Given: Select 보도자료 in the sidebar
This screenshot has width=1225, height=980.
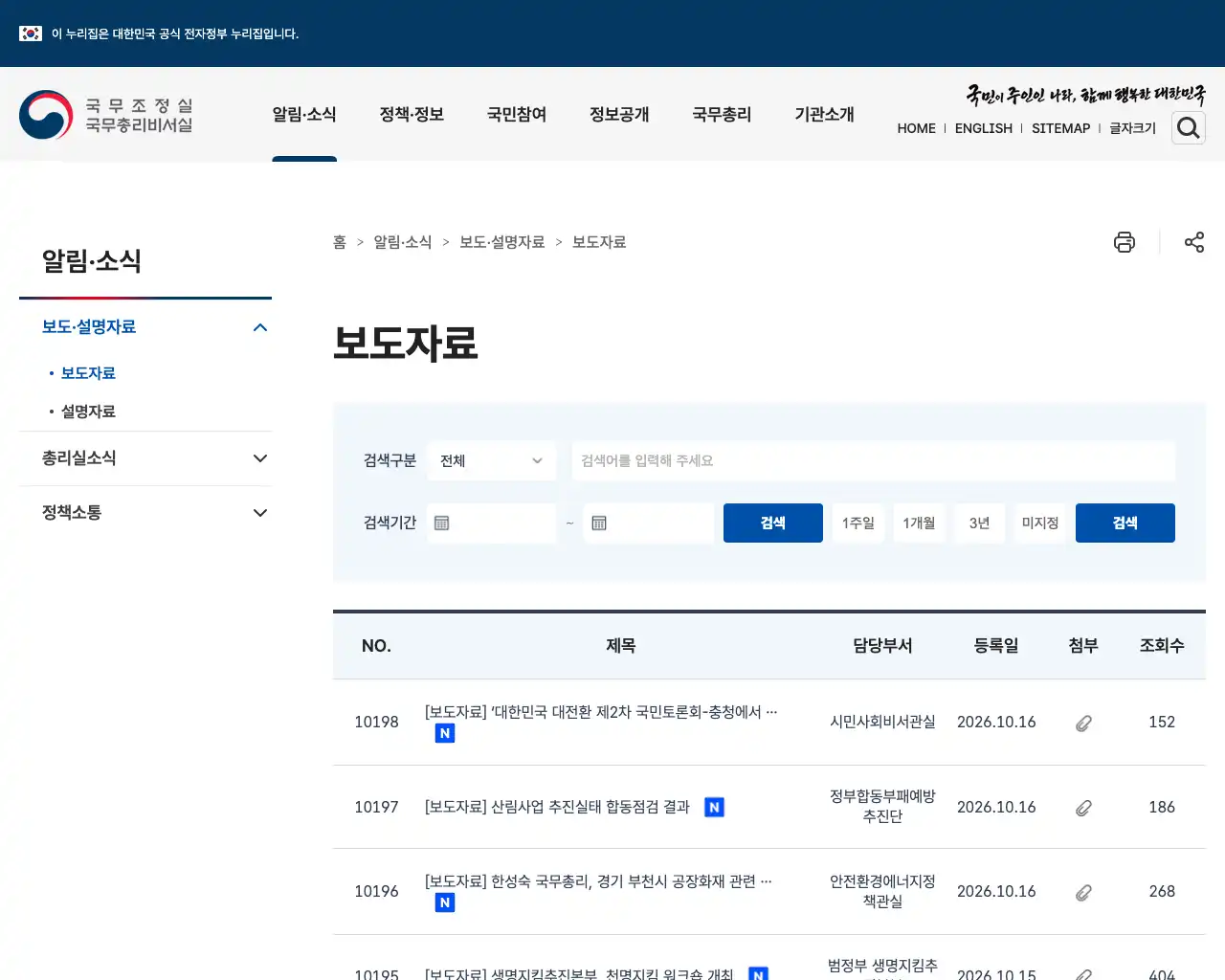Looking at the screenshot, I should pyautogui.click(x=88, y=373).
